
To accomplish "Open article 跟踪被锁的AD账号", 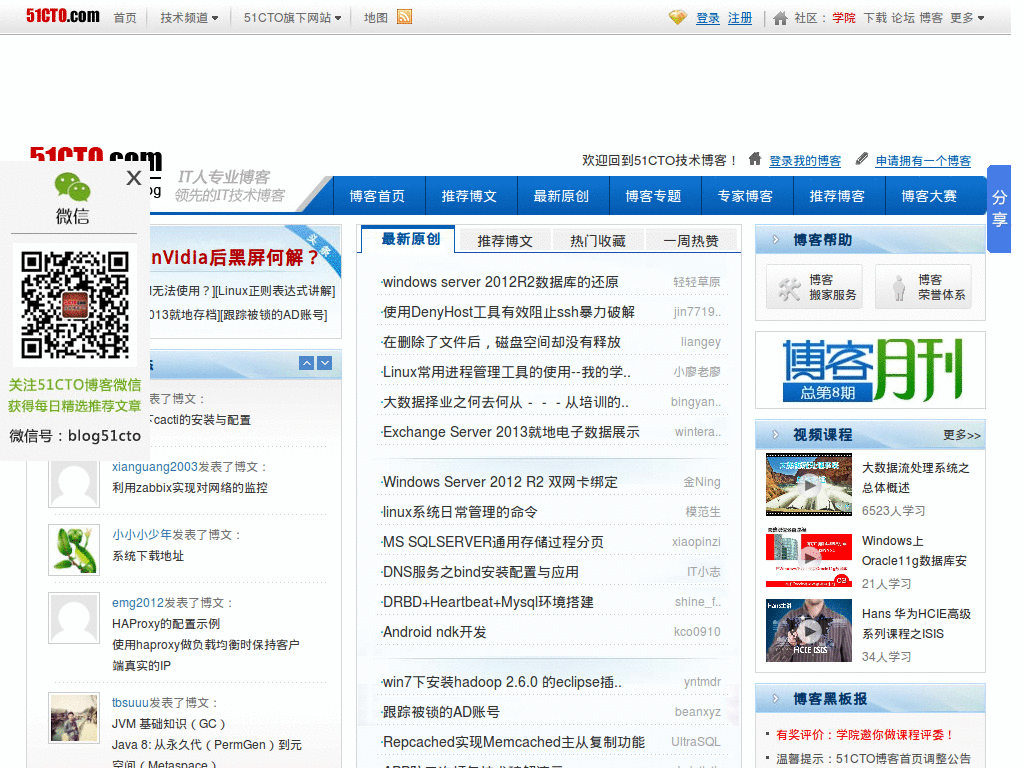I will point(441,712).
